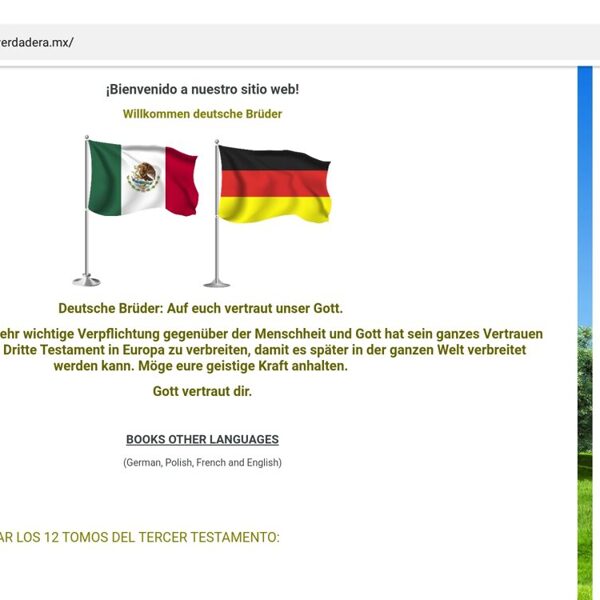Click the black stripe of German flag
The image size is (600, 600).
click(274, 160)
